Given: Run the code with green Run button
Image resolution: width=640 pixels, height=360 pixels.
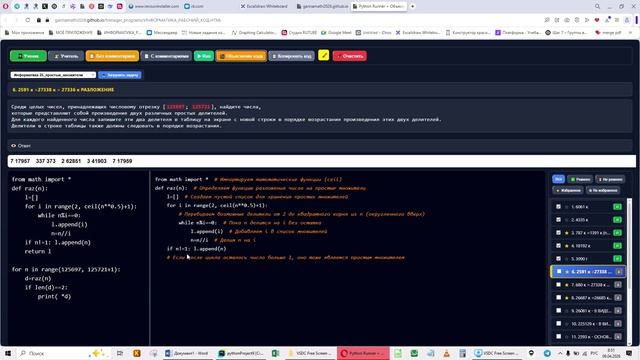Looking at the screenshot, I should pos(204,56).
